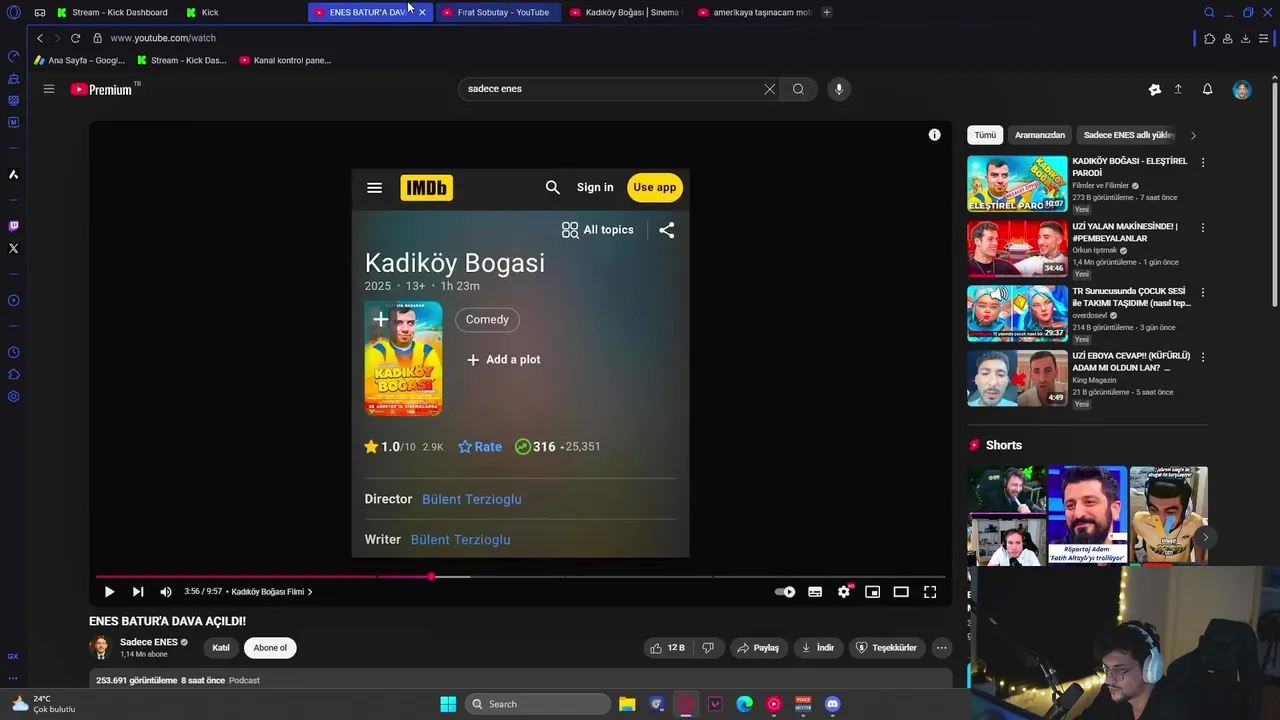Open Twitch from the browser sidebar

point(13,226)
